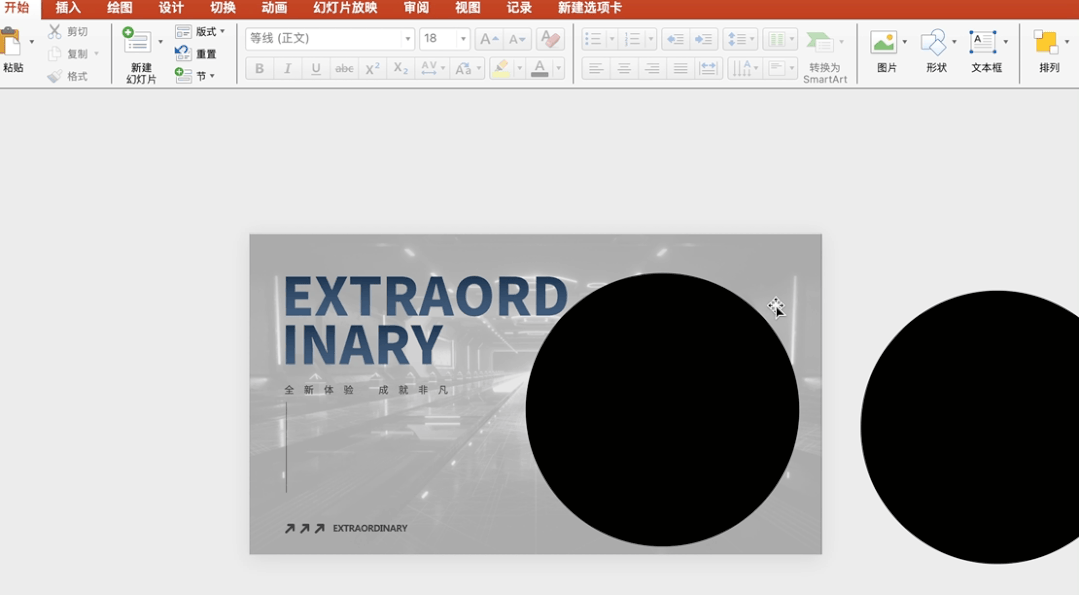
Task: Toggle bold formatting
Action: (259, 68)
